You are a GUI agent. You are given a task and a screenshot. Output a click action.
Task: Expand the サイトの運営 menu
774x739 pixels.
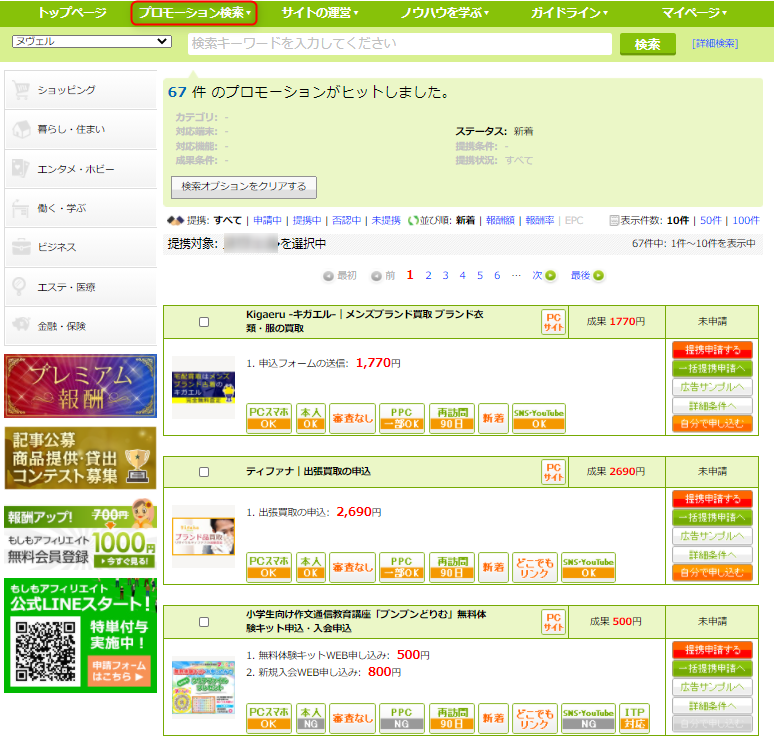(x=320, y=13)
